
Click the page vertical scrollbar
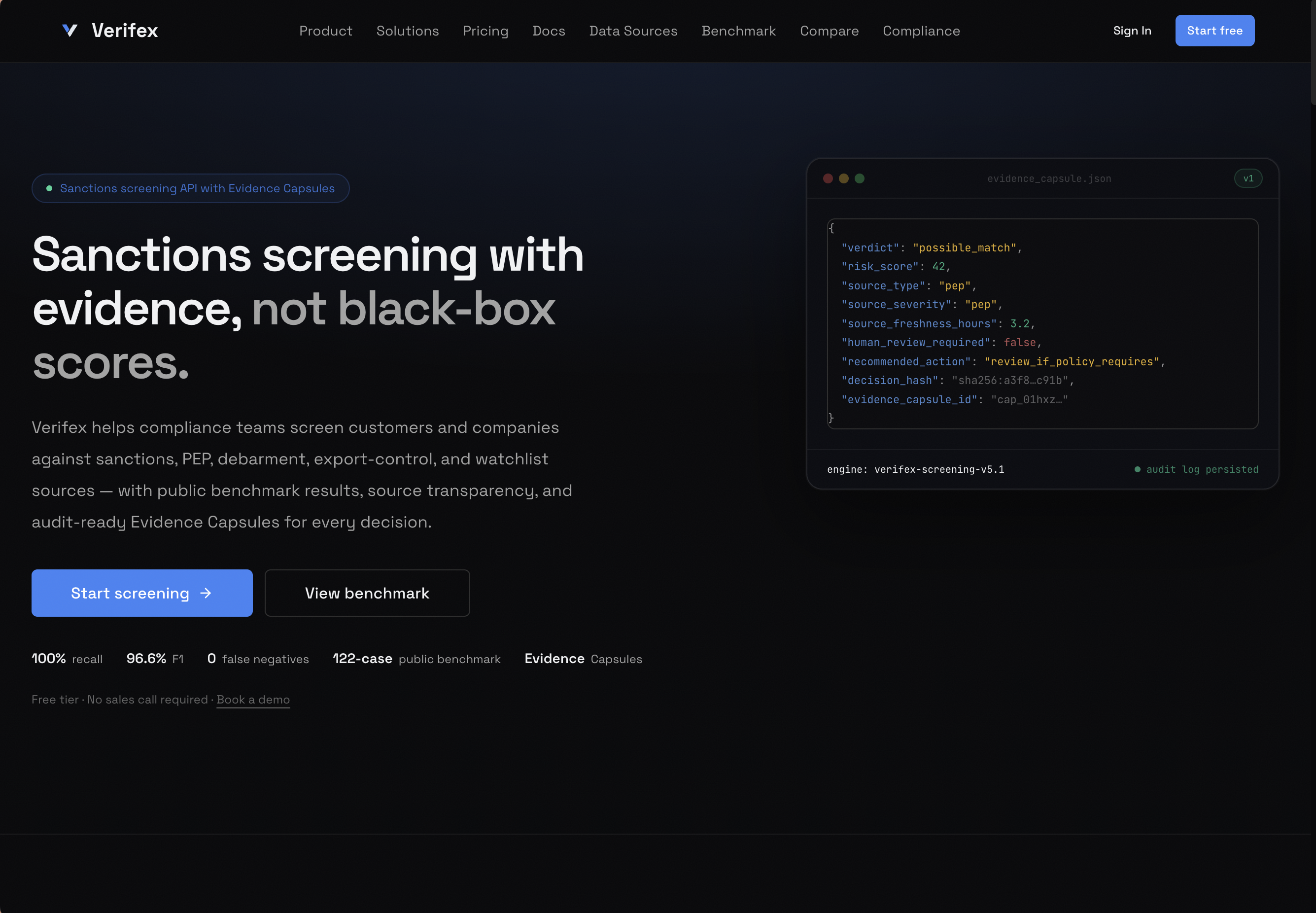(1313, 53)
